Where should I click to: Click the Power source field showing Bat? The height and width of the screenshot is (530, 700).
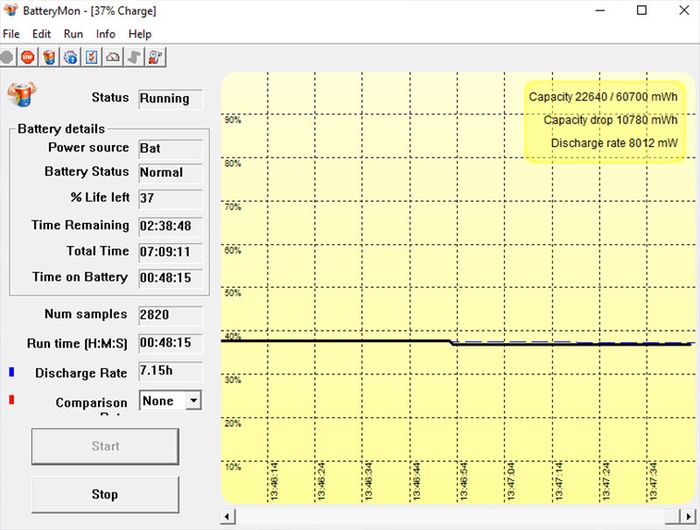pyautogui.click(x=171, y=149)
